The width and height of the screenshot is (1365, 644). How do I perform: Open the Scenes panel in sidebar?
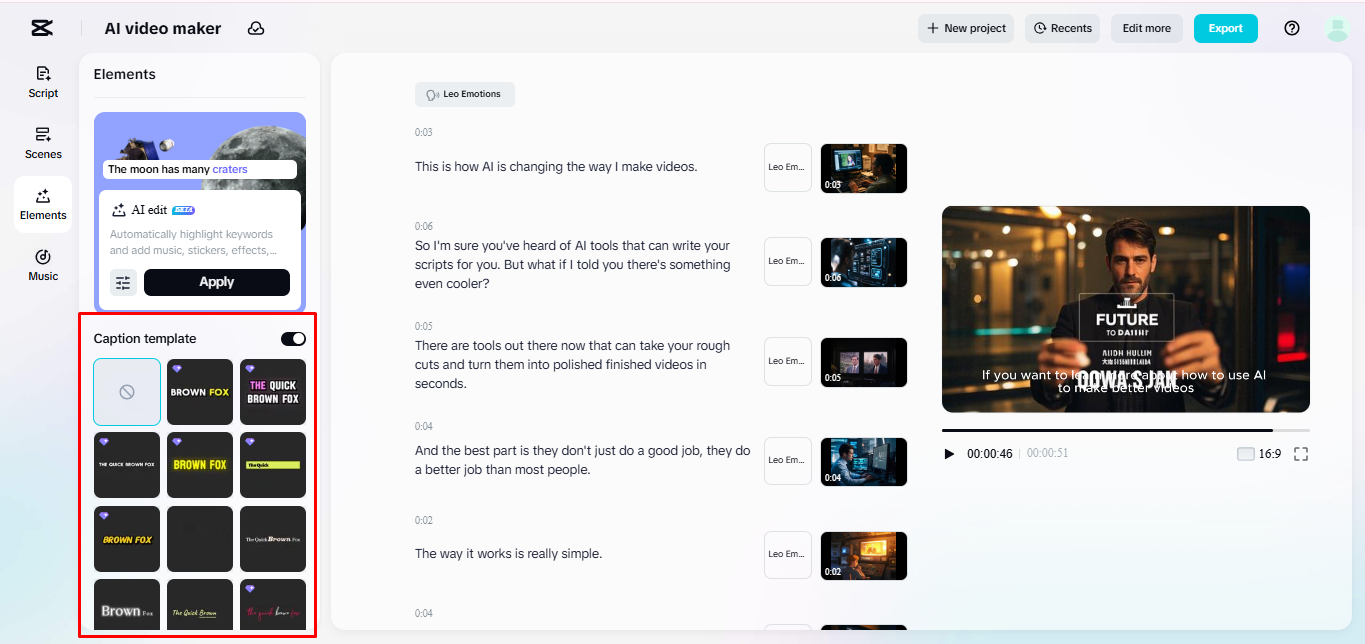43,143
